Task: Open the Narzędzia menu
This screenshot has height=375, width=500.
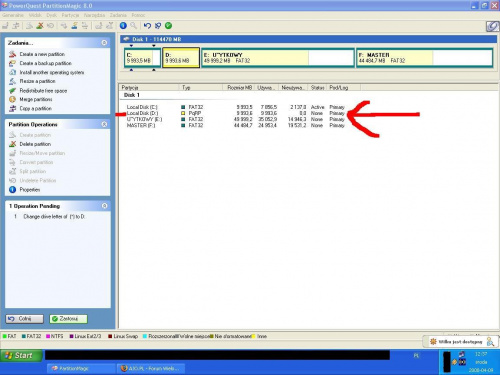Action: [94, 15]
